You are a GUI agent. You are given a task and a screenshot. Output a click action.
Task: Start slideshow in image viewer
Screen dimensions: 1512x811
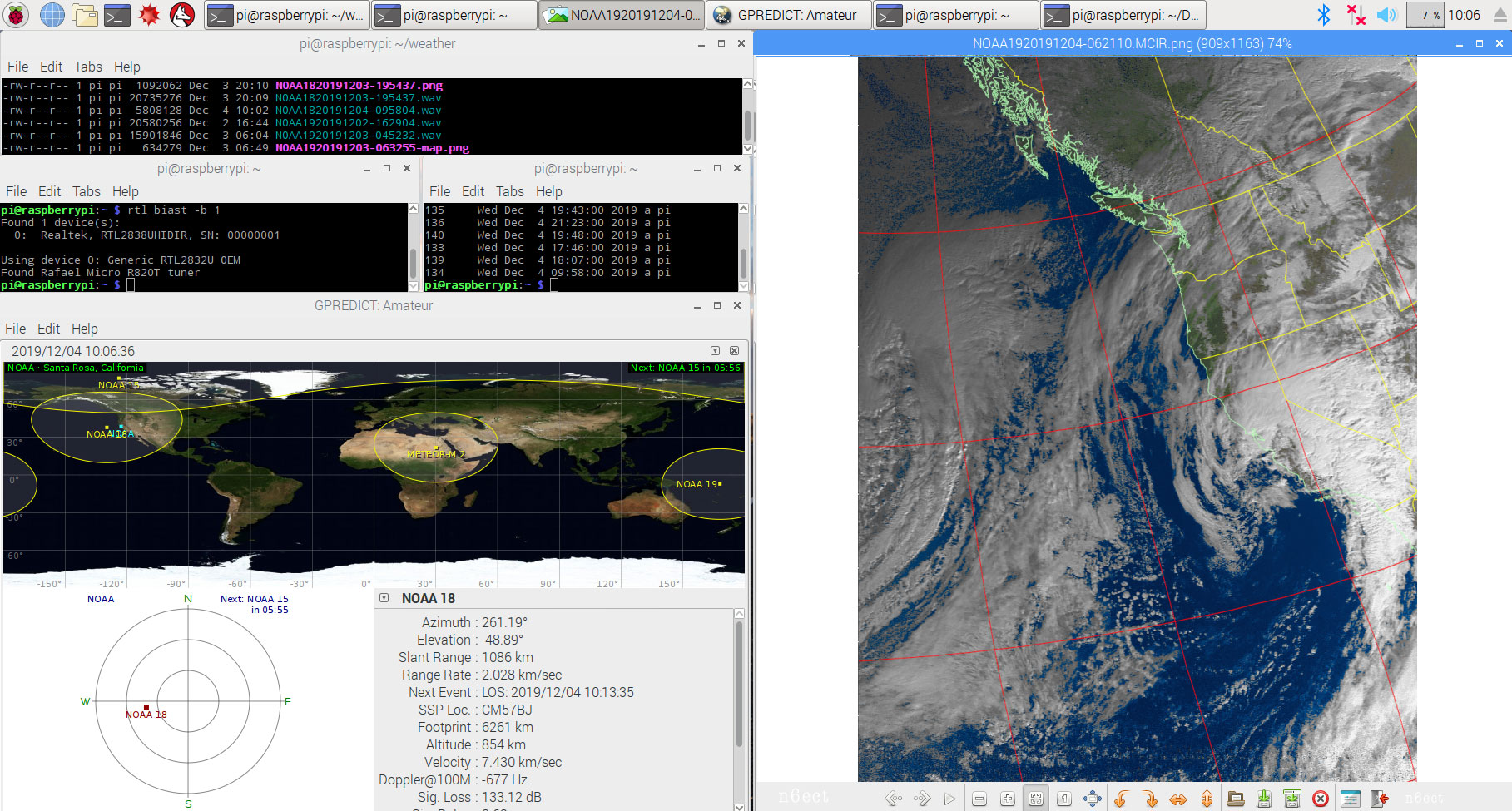click(949, 799)
